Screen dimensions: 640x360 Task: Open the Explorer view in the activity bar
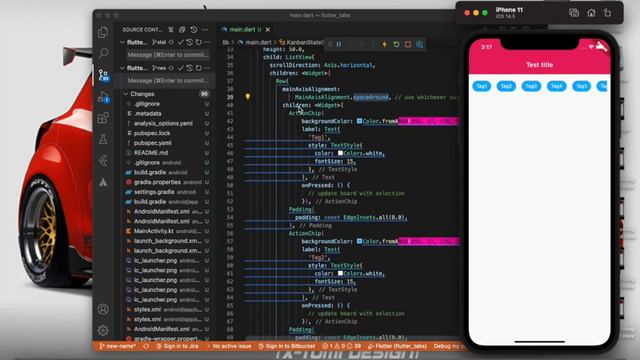click(x=103, y=32)
